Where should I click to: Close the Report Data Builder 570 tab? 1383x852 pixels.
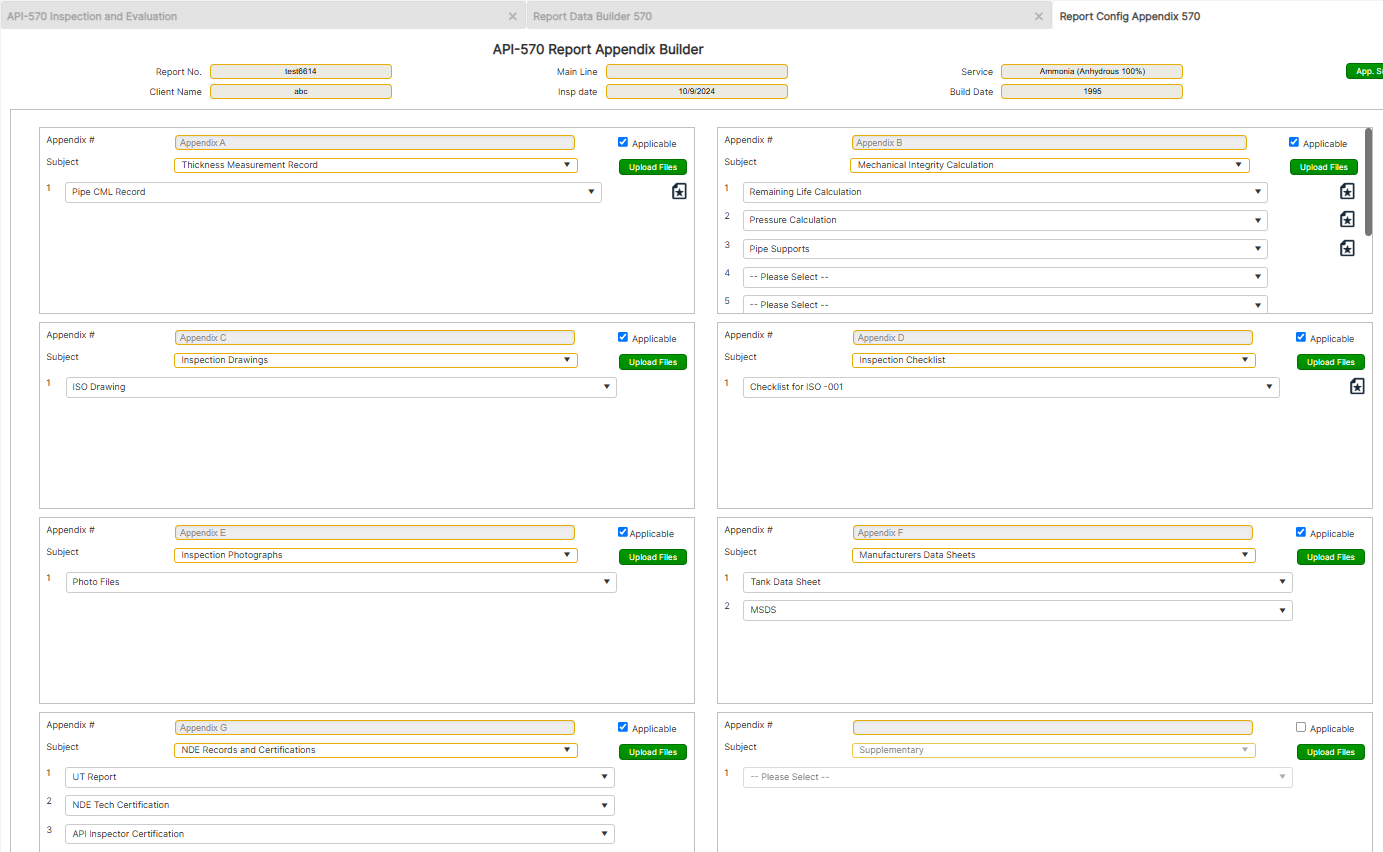[x=1038, y=16]
